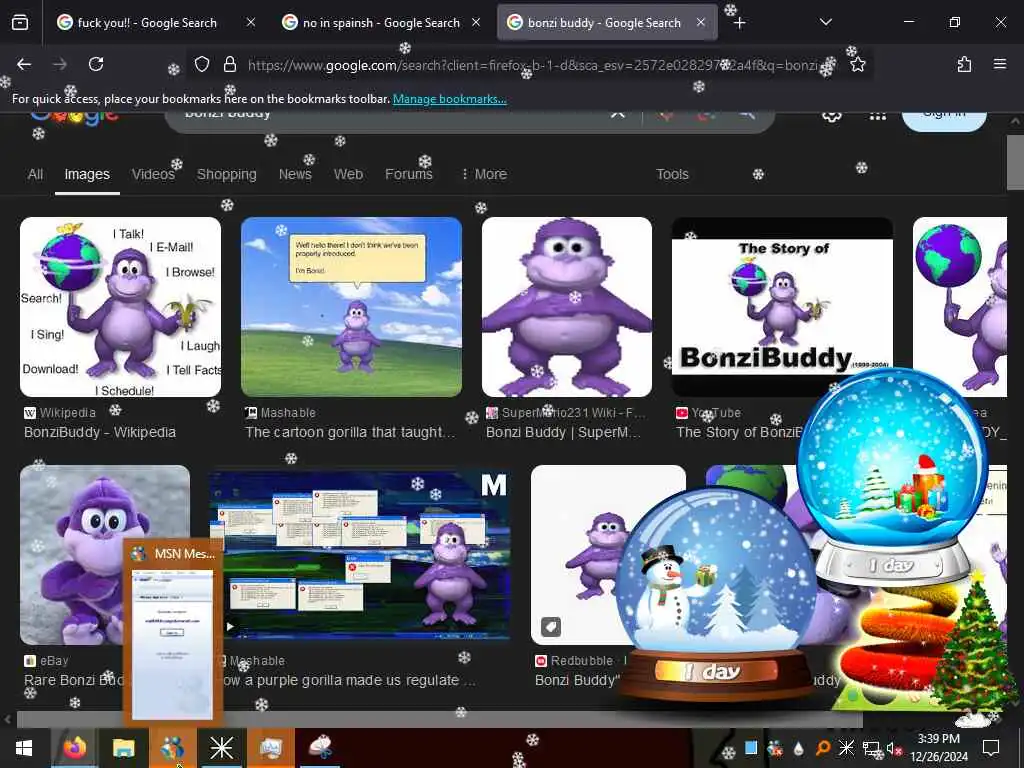This screenshot has height=768, width=1024.
Task: Open Firefox application hamburger menu
Action: click(x=1000, y=64)
